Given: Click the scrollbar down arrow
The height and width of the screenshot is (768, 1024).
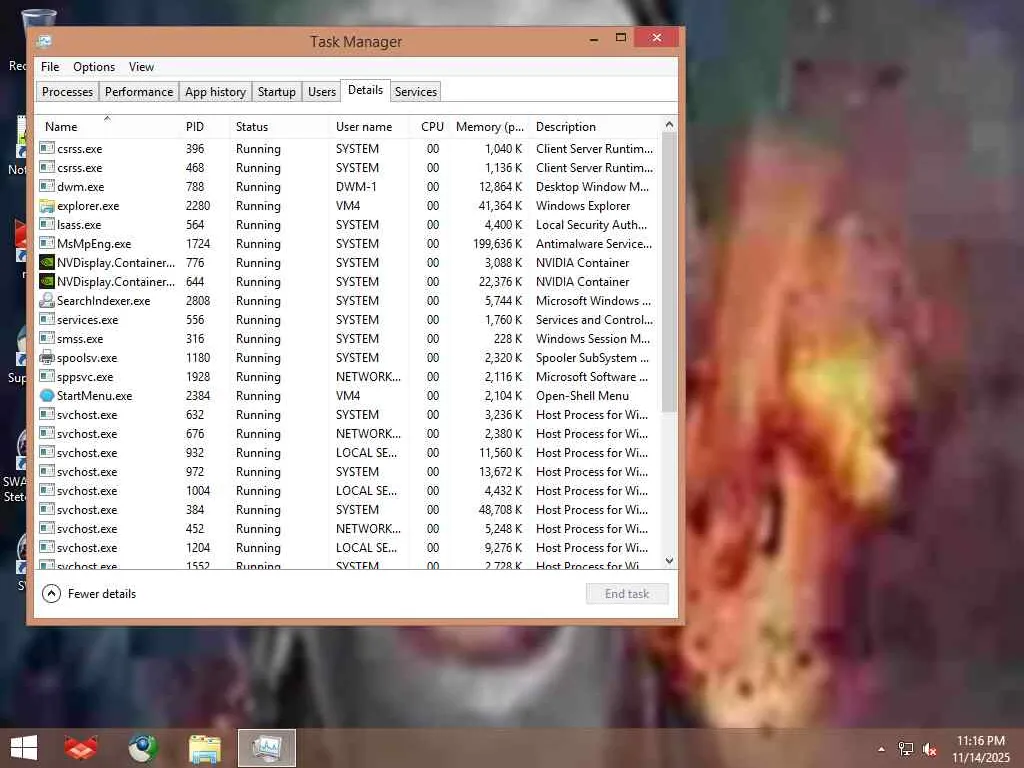Looking at the screenshot, I should pyautogui.click(x=669, y=560).
